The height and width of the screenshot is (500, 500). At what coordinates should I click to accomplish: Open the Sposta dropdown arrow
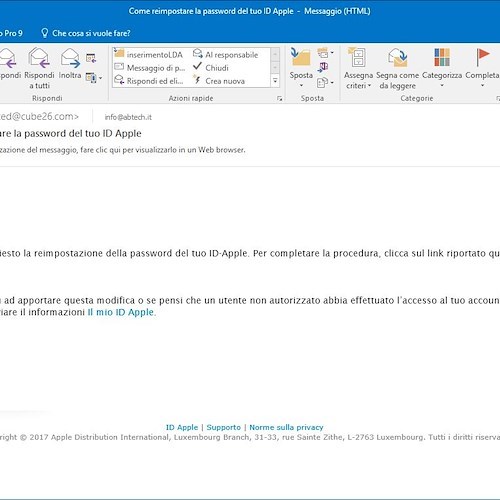(301, 86)
